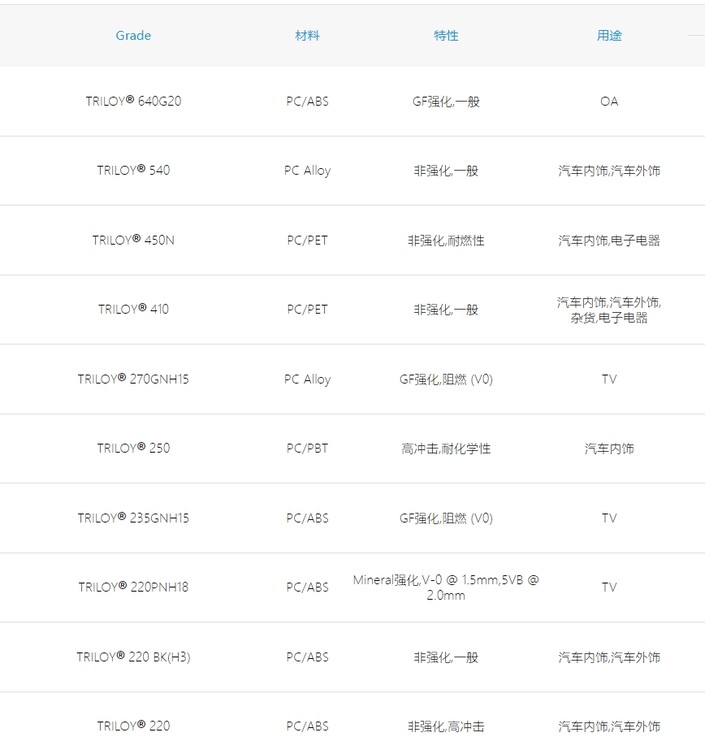Click the 高冲击,耐化学性 property cell

446,448
